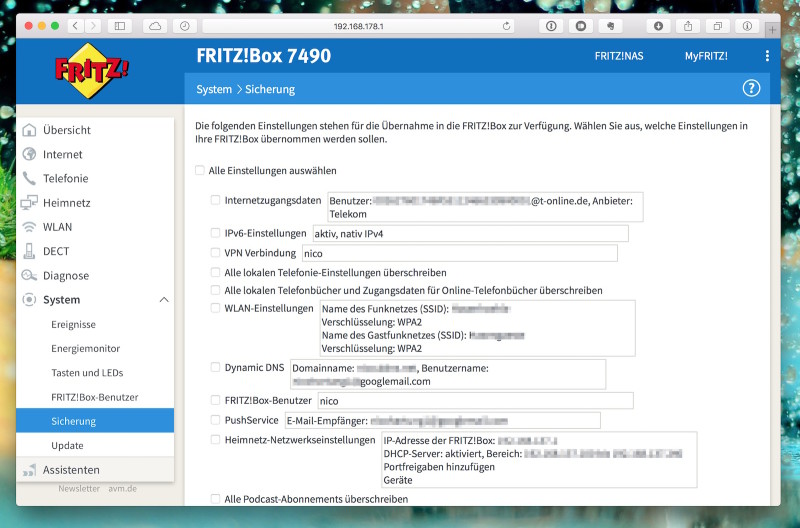
Task: Click the Internet globe icon
Action: [x=29, y=154]
